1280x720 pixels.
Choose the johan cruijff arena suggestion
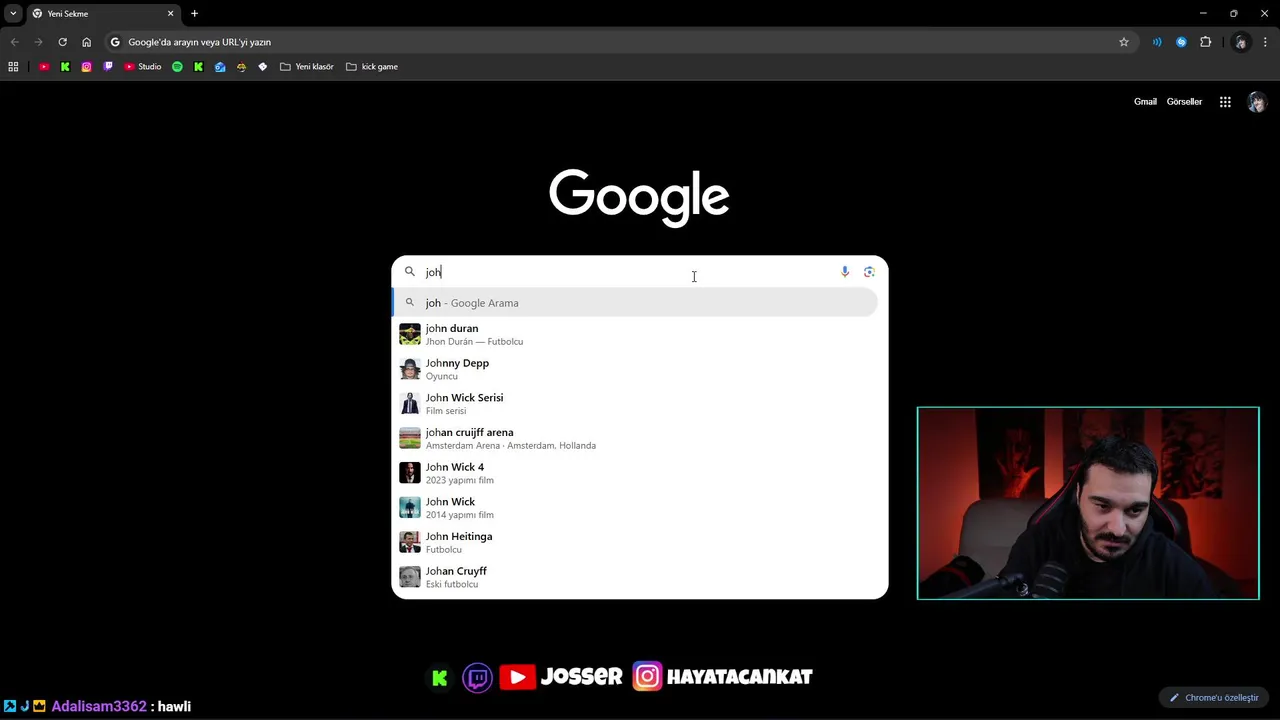click(x=635, y=438)
